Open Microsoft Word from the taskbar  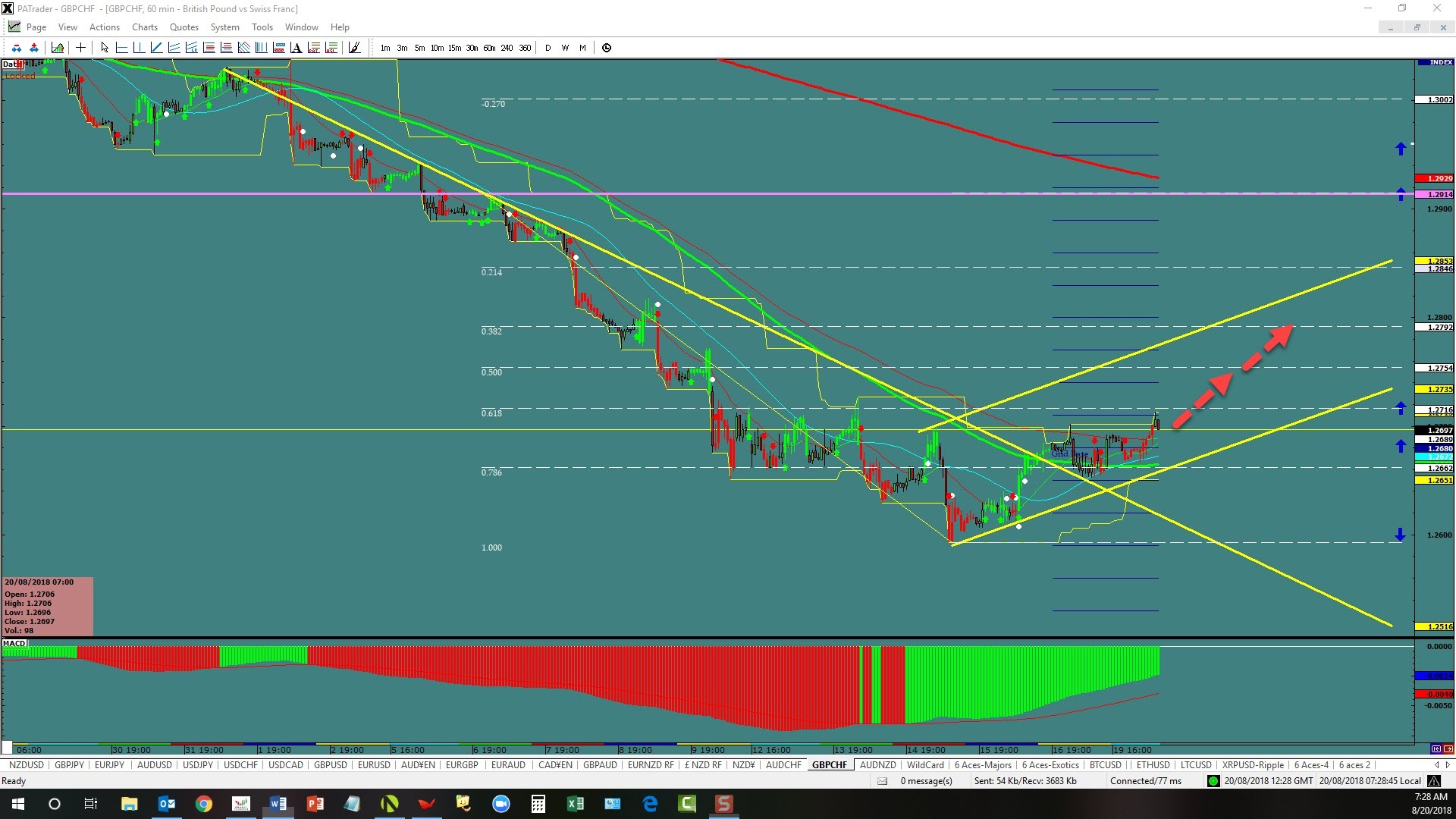[x=278, y=804]
